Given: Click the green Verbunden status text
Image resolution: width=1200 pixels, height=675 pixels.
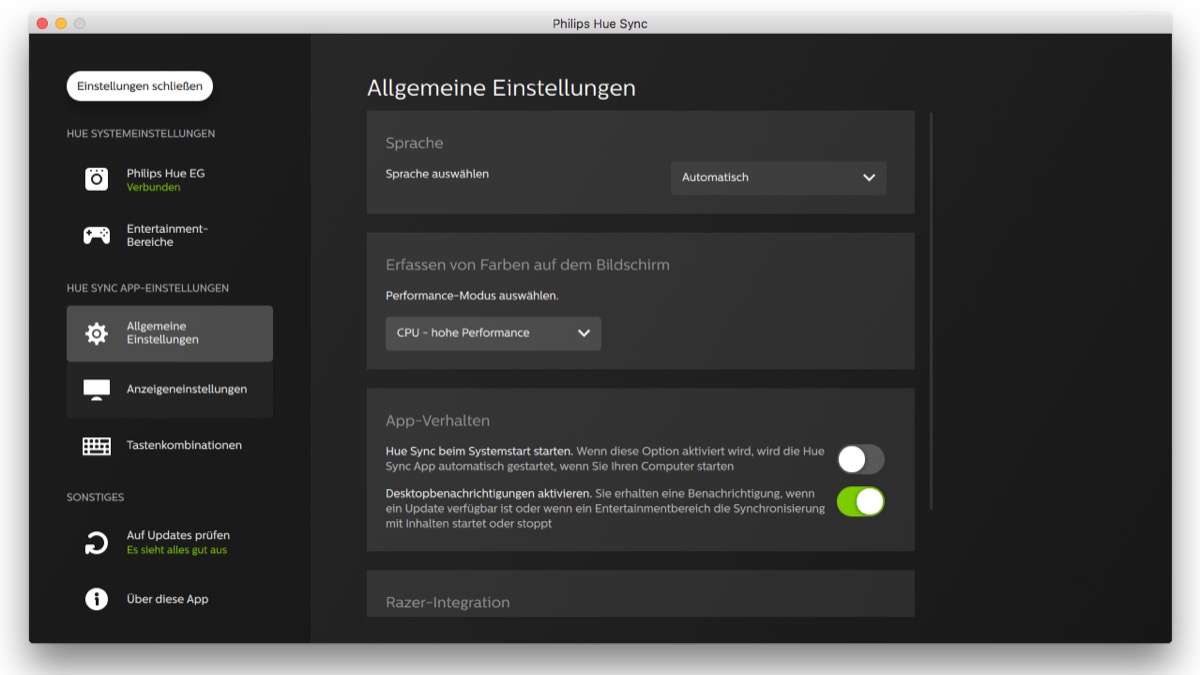Looking at the screenshot, I should coord(153,187).
